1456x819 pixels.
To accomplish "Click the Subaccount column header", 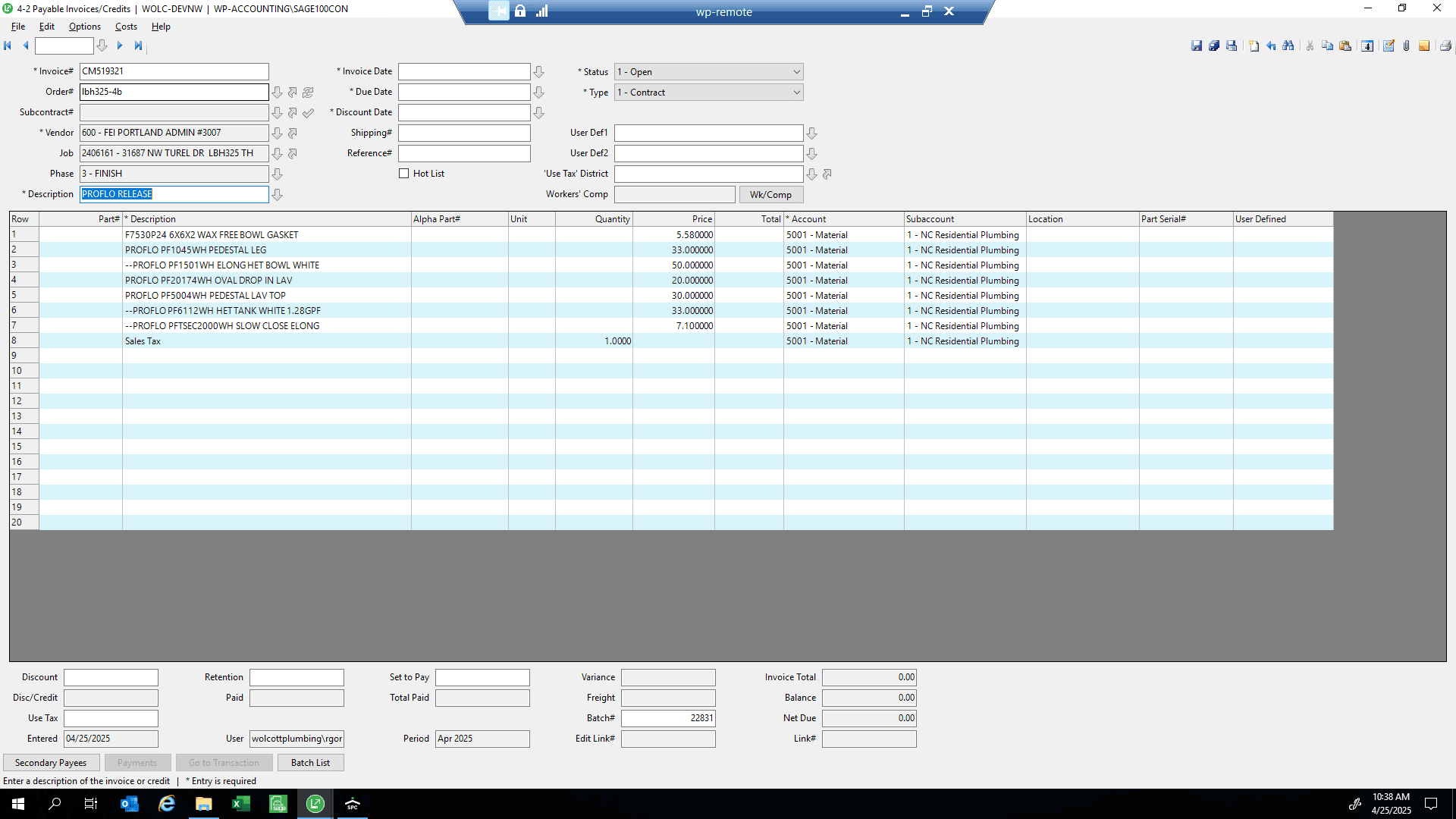I will pyautogui.click(x=965, y=219).
